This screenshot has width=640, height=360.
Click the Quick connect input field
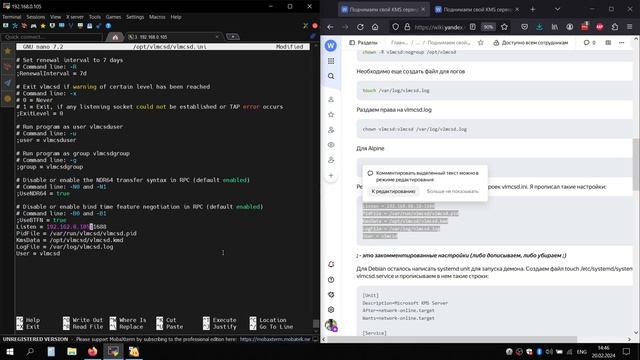pos(51,37)
